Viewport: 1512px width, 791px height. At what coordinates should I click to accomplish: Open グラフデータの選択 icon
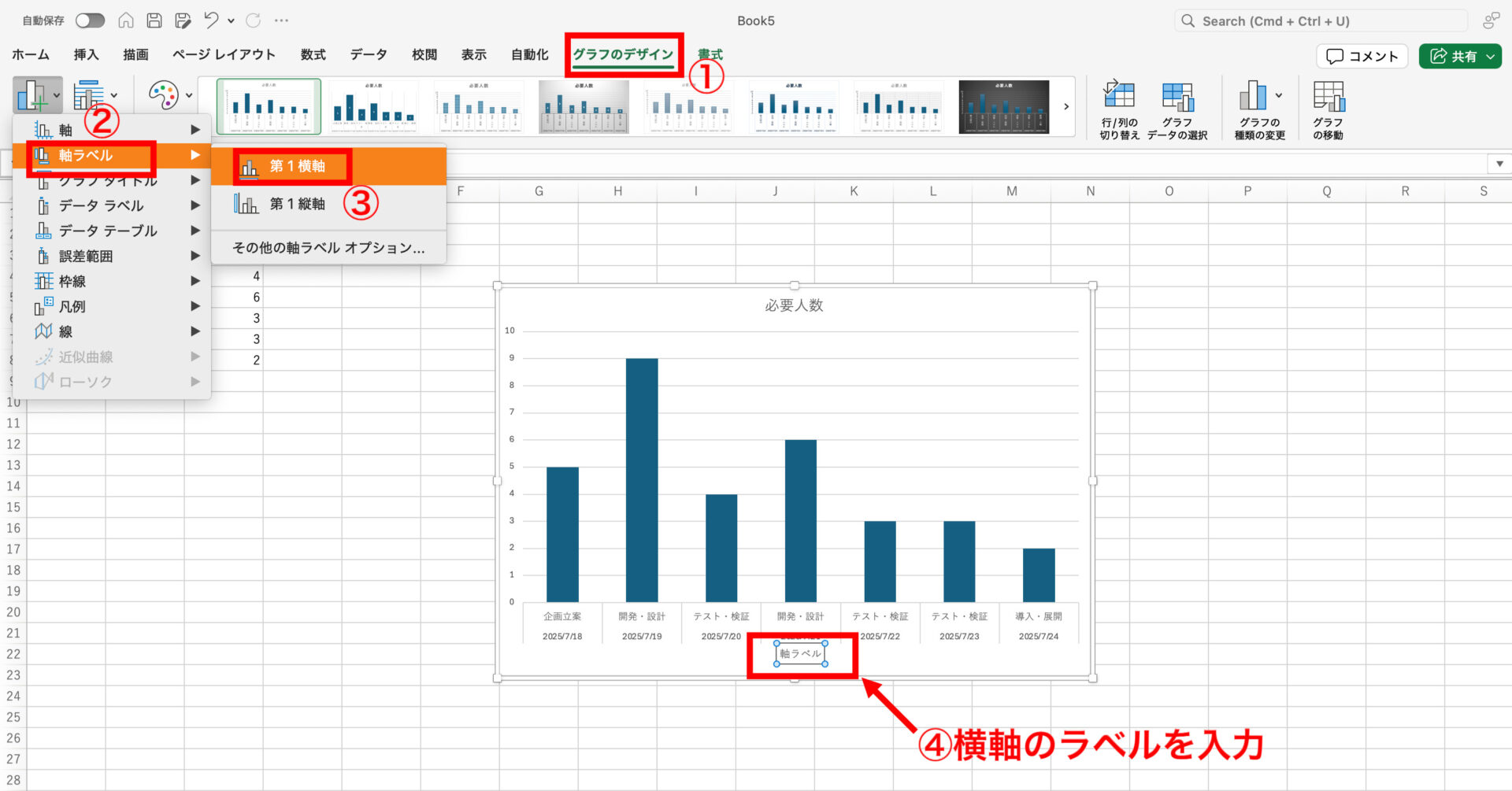click(x=1177, y=109)
